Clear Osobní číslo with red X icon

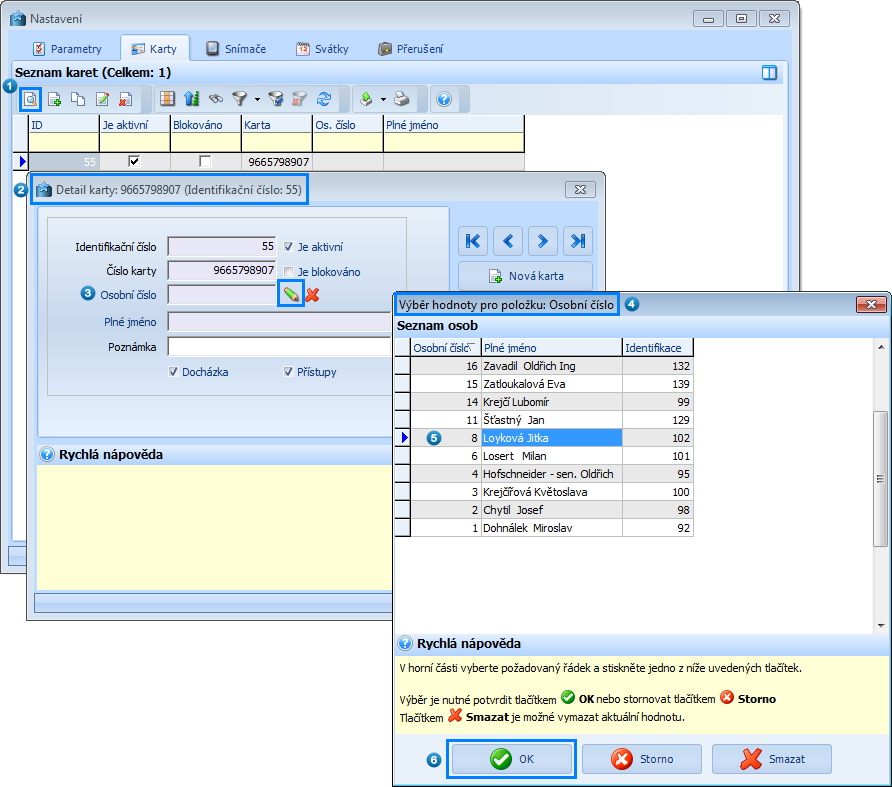point(312,295)
